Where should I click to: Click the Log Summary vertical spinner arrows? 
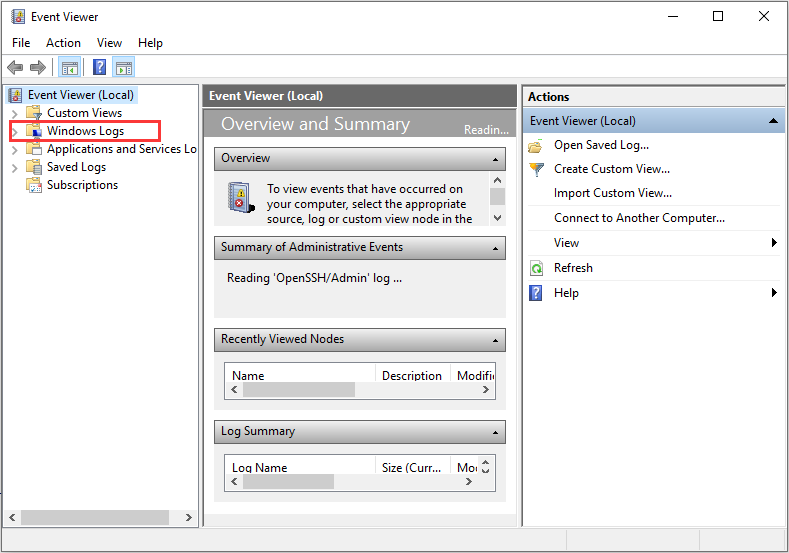[x=486, y=466]
